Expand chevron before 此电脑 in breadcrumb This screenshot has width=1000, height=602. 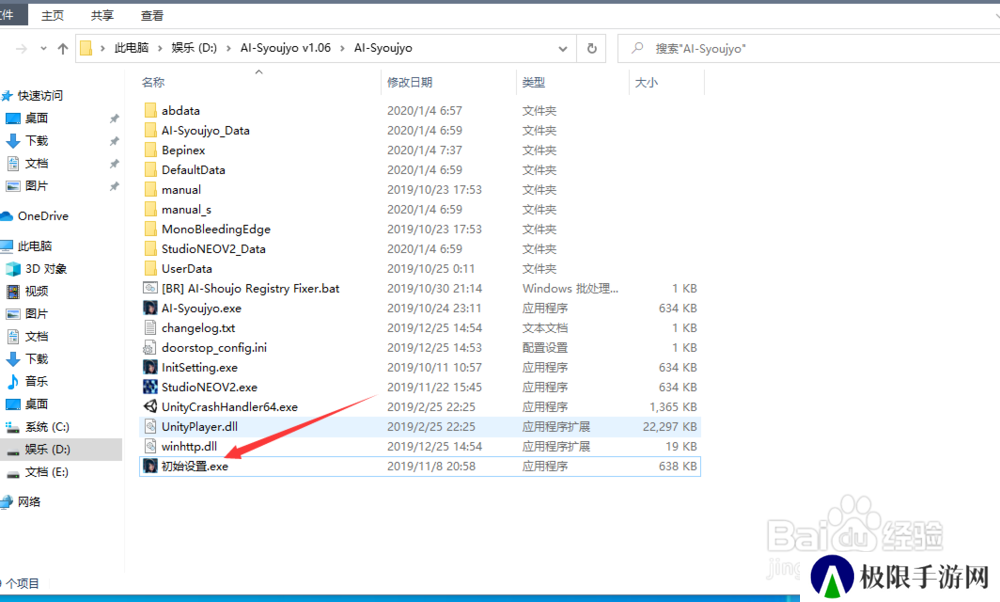coord(102,48)
